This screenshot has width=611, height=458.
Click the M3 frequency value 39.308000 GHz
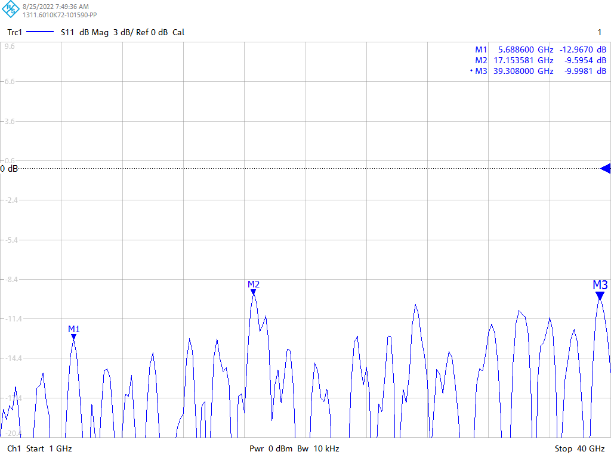pyautogui.click(x=519, y=71)
